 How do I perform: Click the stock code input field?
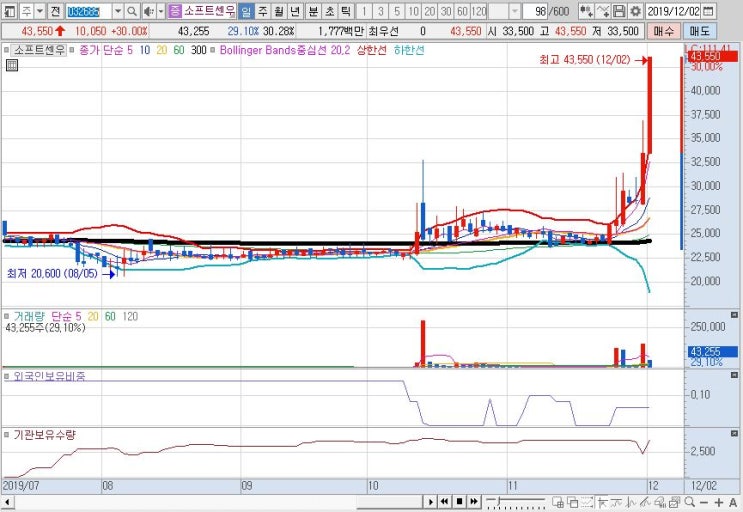tap(89, 11)
